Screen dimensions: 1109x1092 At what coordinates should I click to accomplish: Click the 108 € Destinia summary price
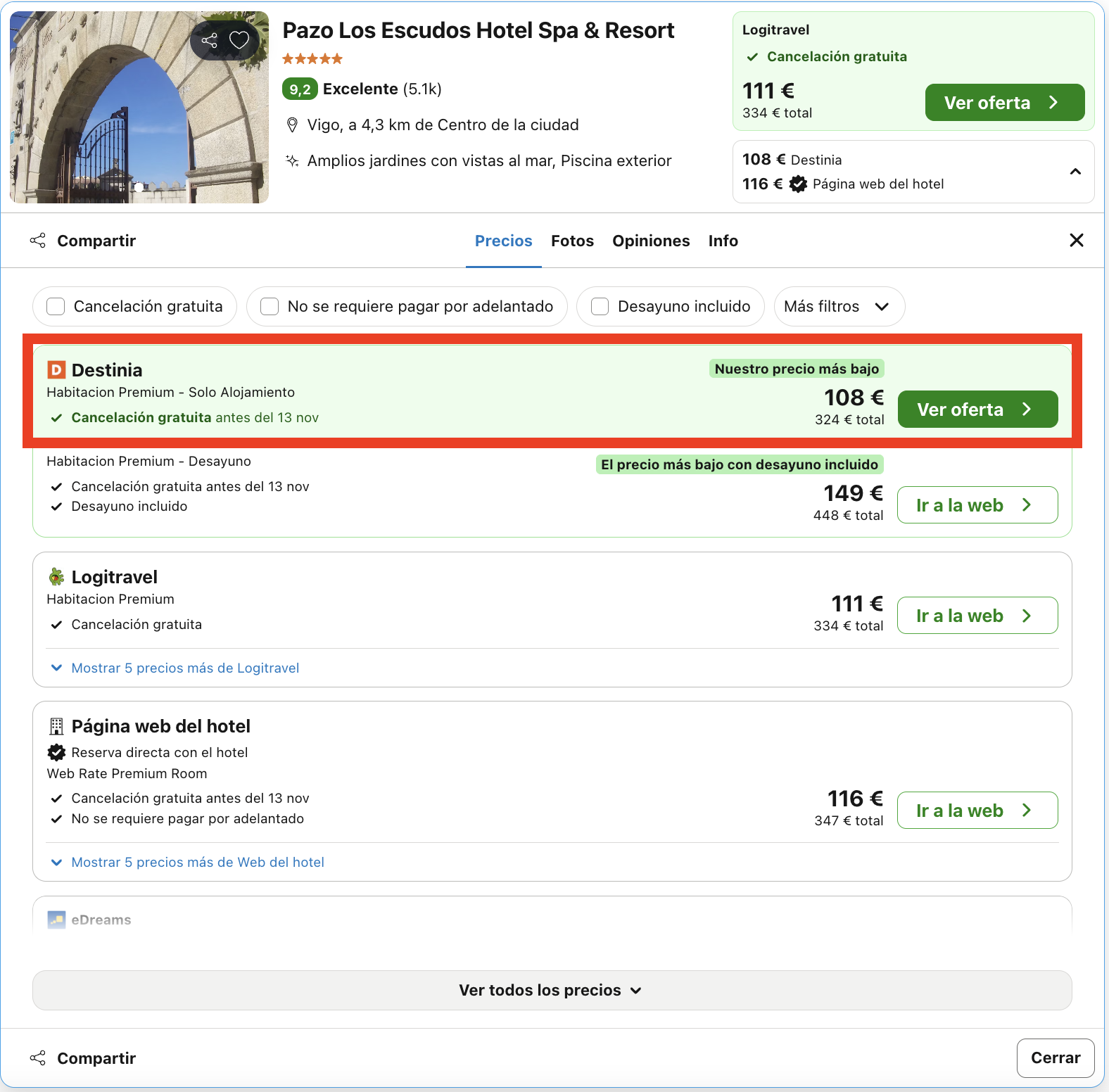(x=792, y=160)
